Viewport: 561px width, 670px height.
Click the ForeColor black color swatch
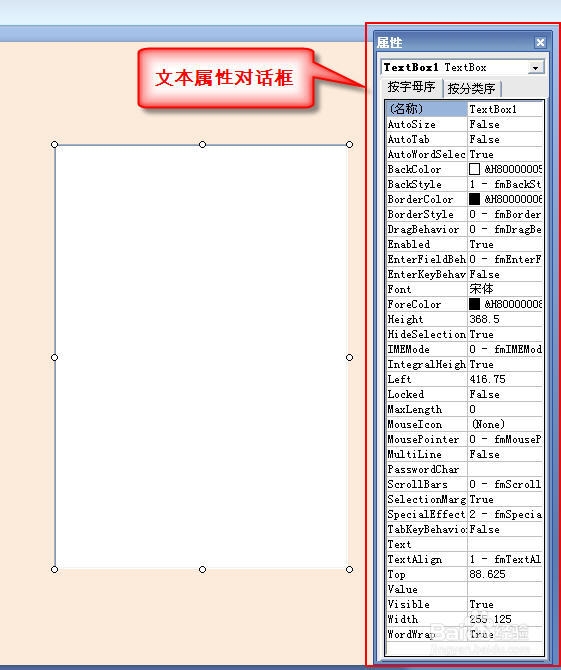point(474,304)
